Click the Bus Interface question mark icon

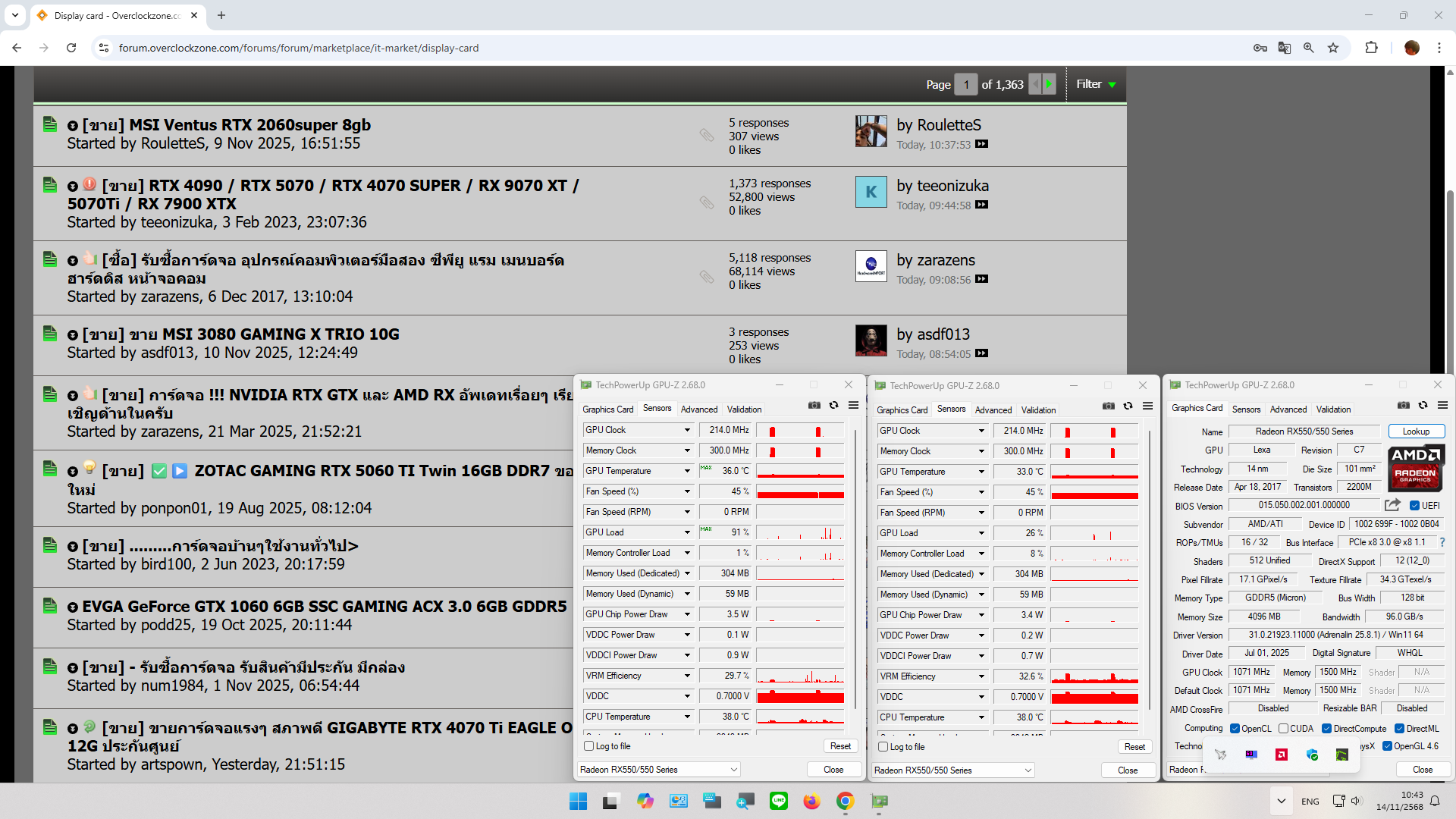click(x=1442, y=542)
